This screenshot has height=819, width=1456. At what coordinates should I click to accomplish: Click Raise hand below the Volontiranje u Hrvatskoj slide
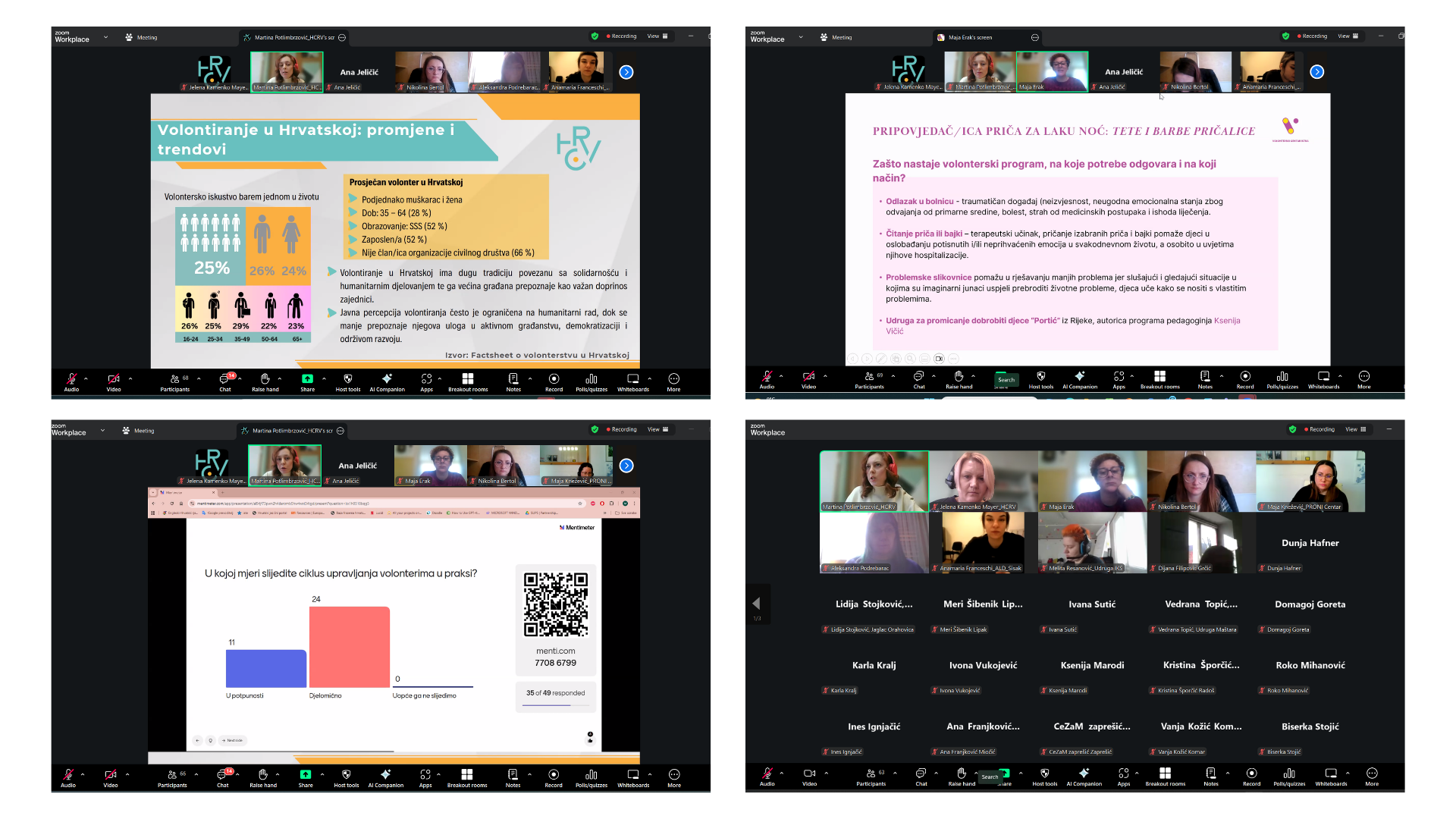pyautogui.click(x=265, y=381)
